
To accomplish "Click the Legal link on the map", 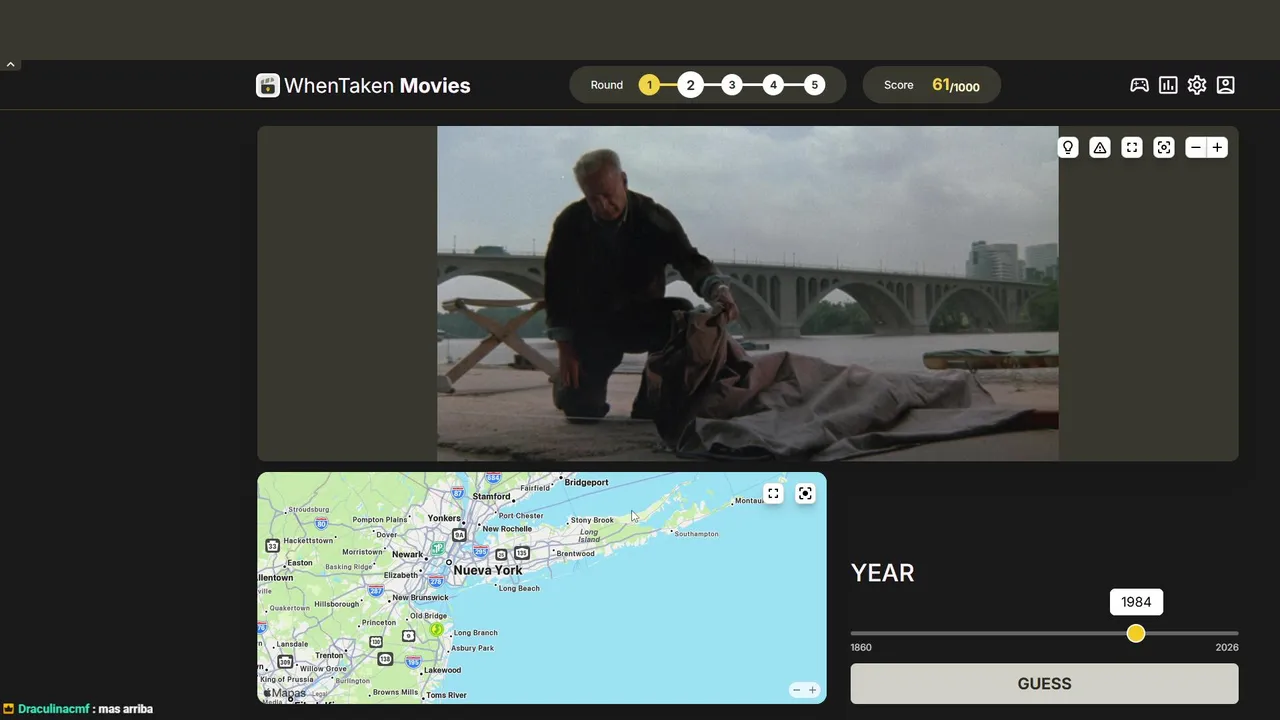I will pos(318,694).
